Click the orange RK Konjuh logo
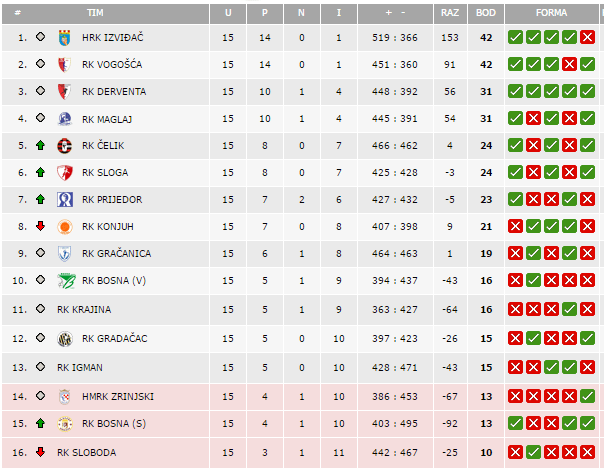Screen dimensions: 604x473 click(66, 226)
